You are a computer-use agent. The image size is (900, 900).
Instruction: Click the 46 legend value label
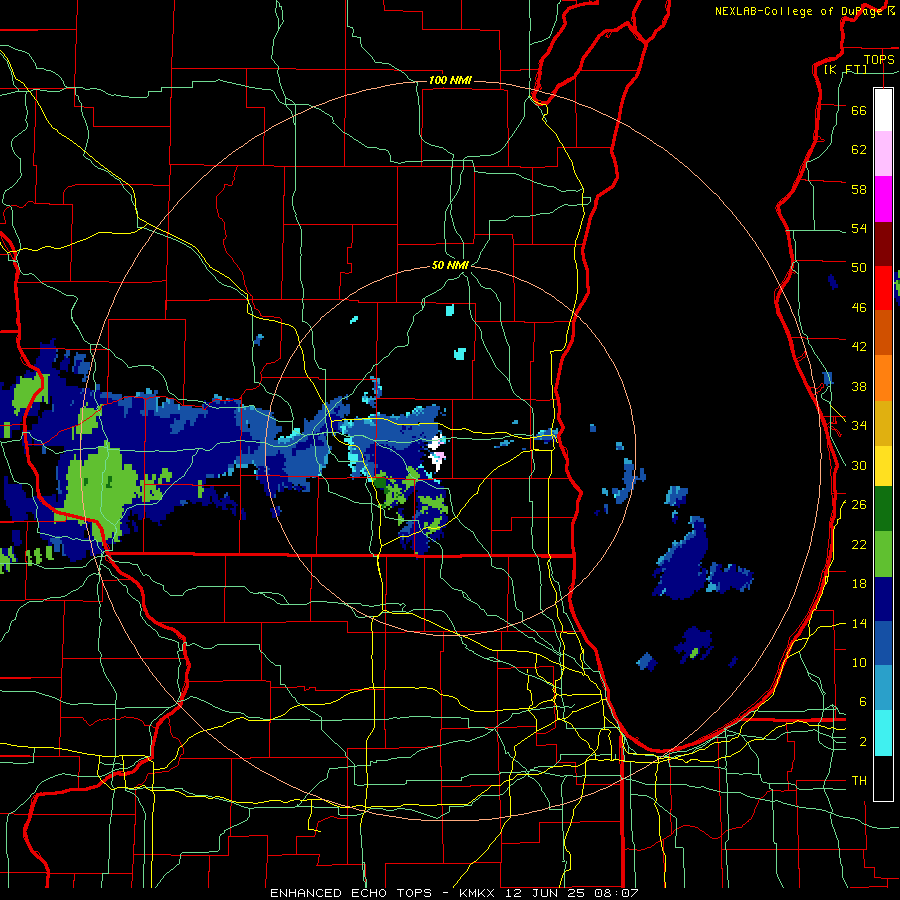pos(859,308)
